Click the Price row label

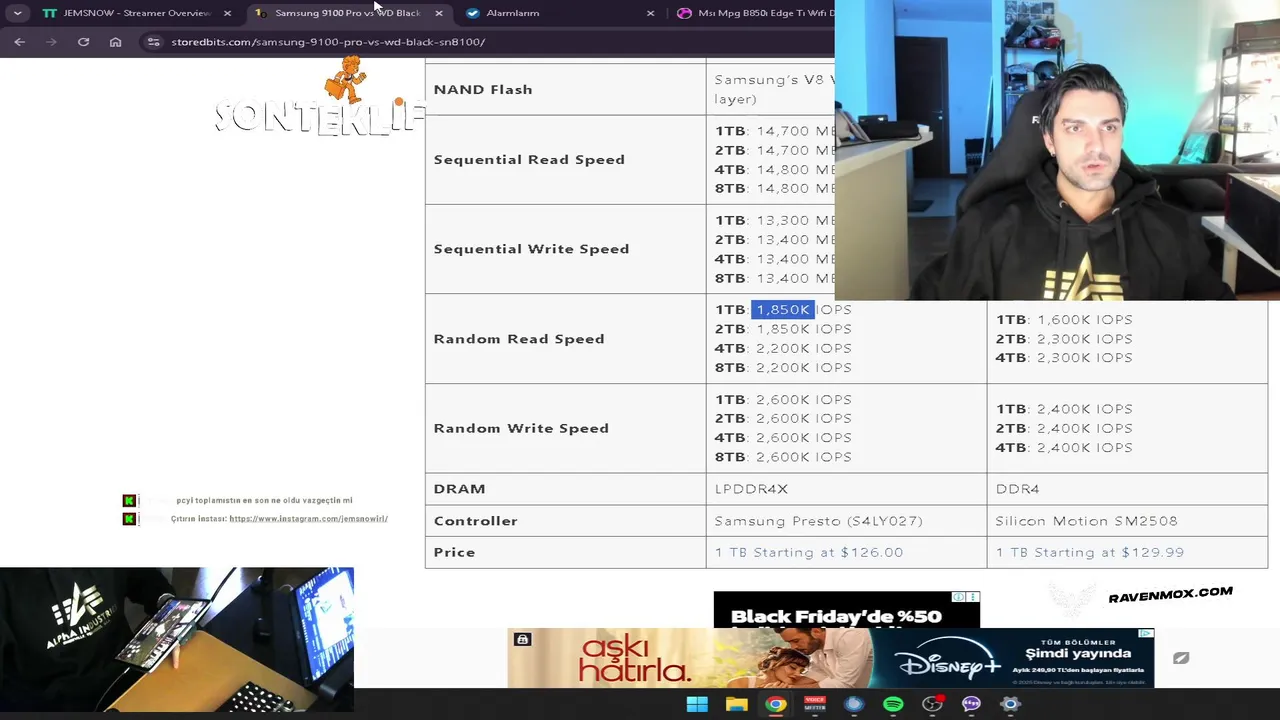454,552
